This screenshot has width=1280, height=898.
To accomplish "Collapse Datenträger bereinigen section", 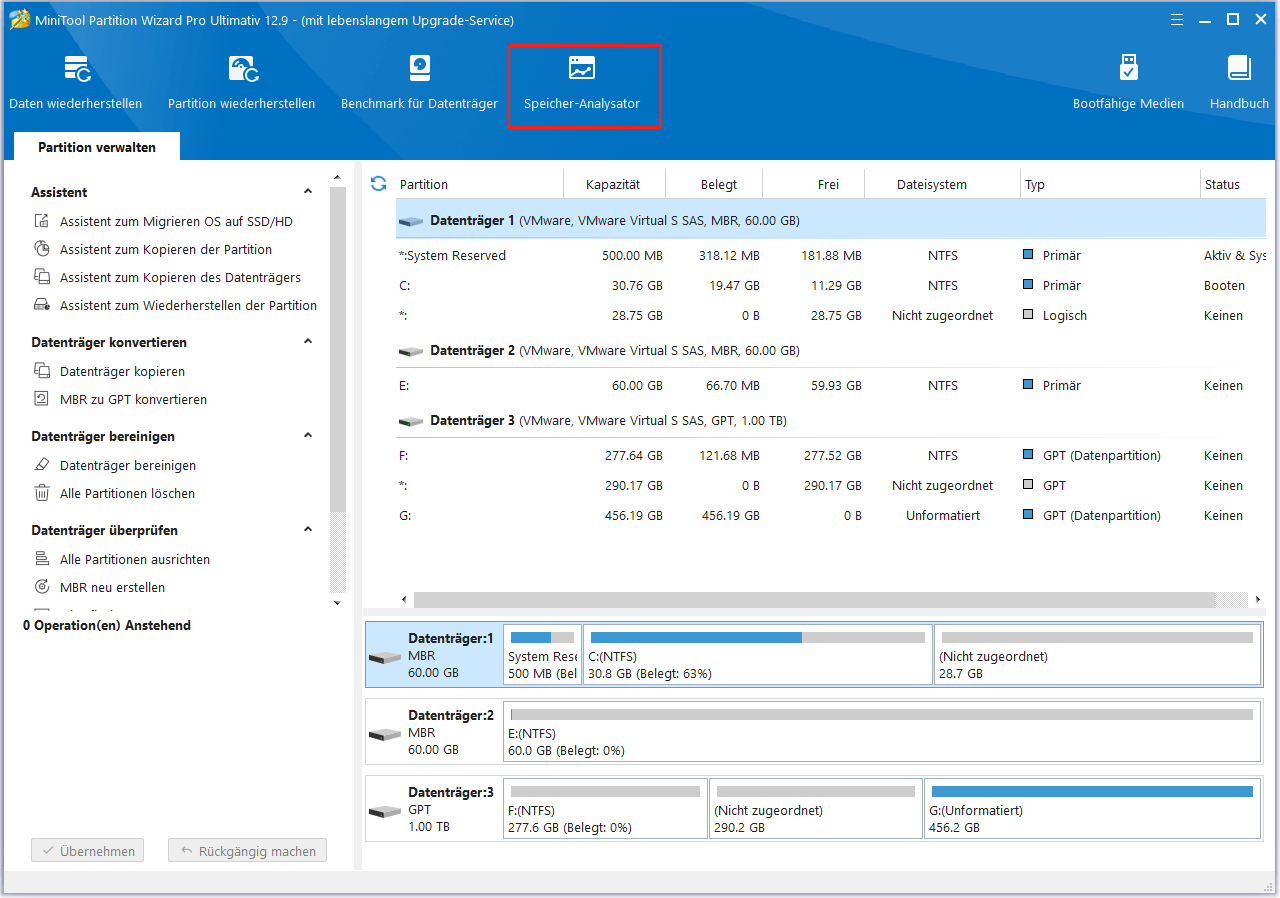I will point(308,436).
